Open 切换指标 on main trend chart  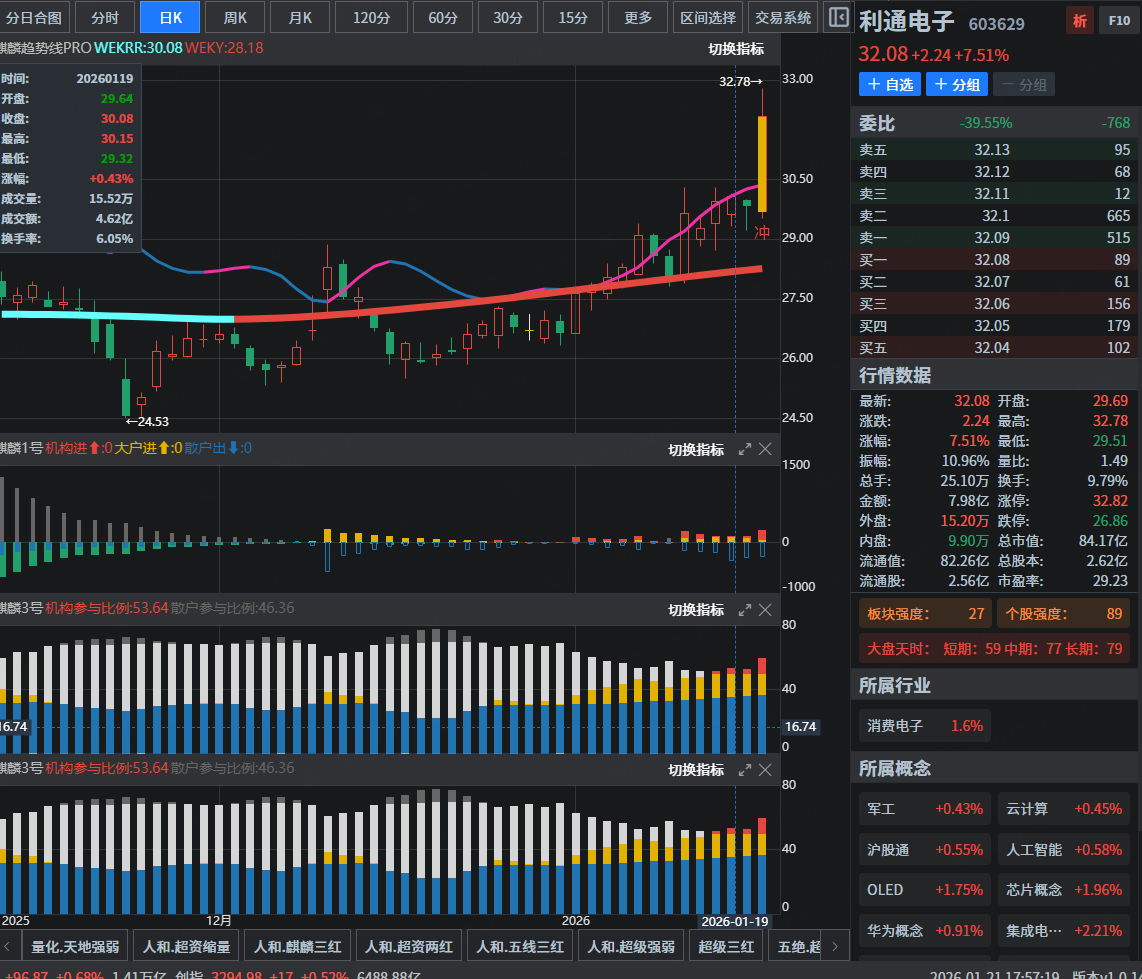pyautogui.click(x=736, y=49)
